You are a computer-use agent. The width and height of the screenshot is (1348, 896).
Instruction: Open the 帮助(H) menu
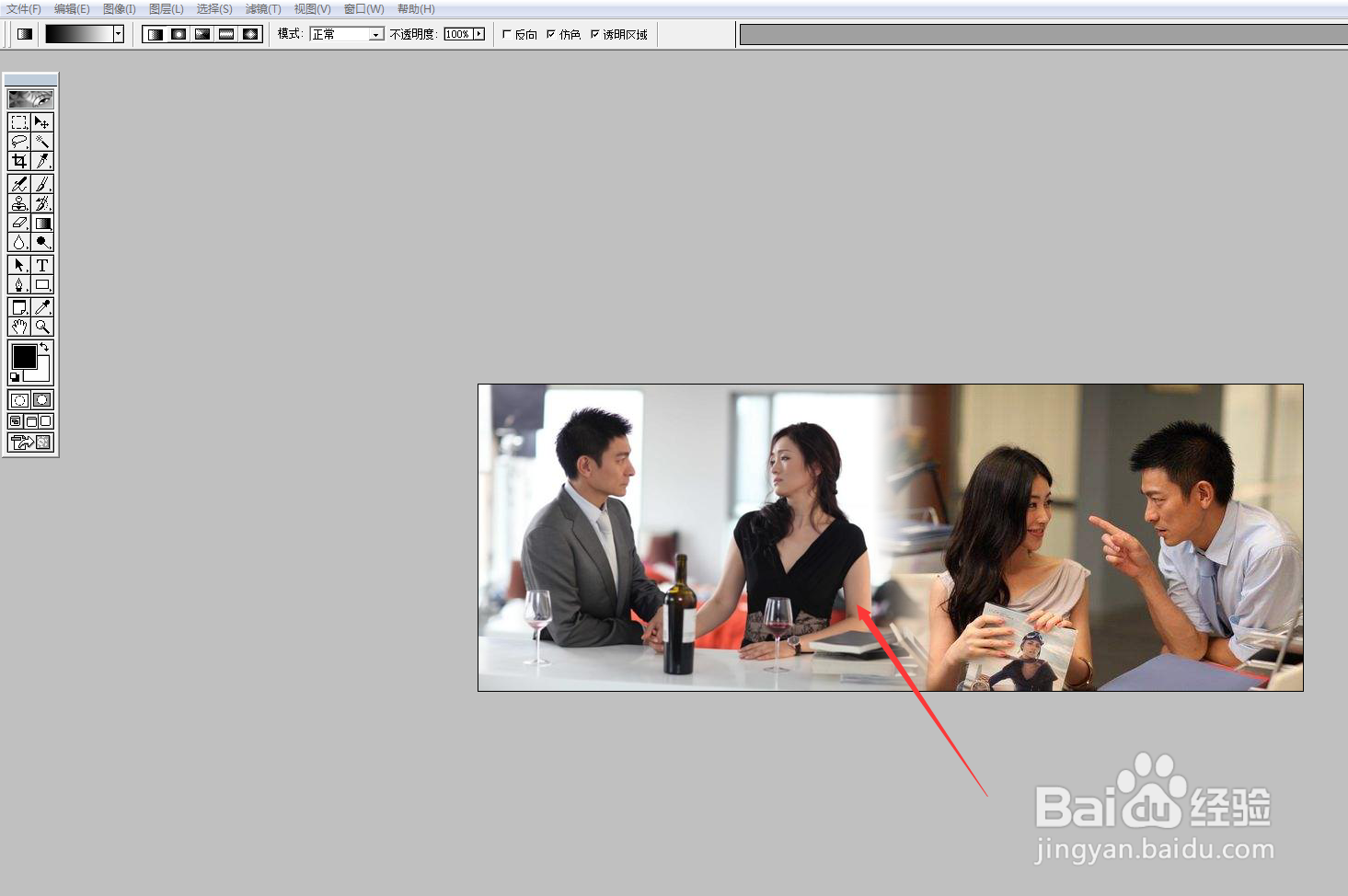416,9
